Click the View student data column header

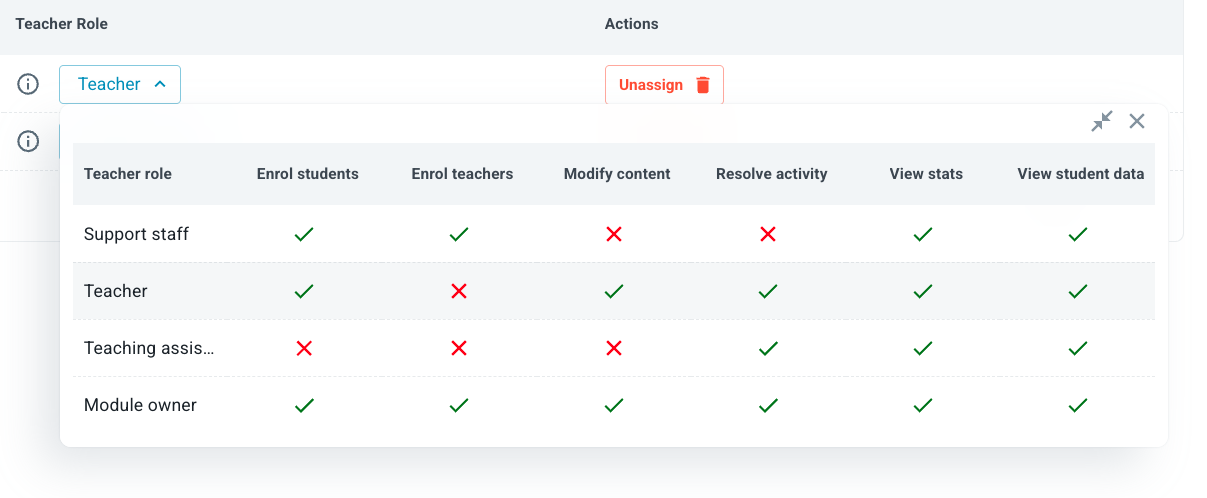(1080, 174)
